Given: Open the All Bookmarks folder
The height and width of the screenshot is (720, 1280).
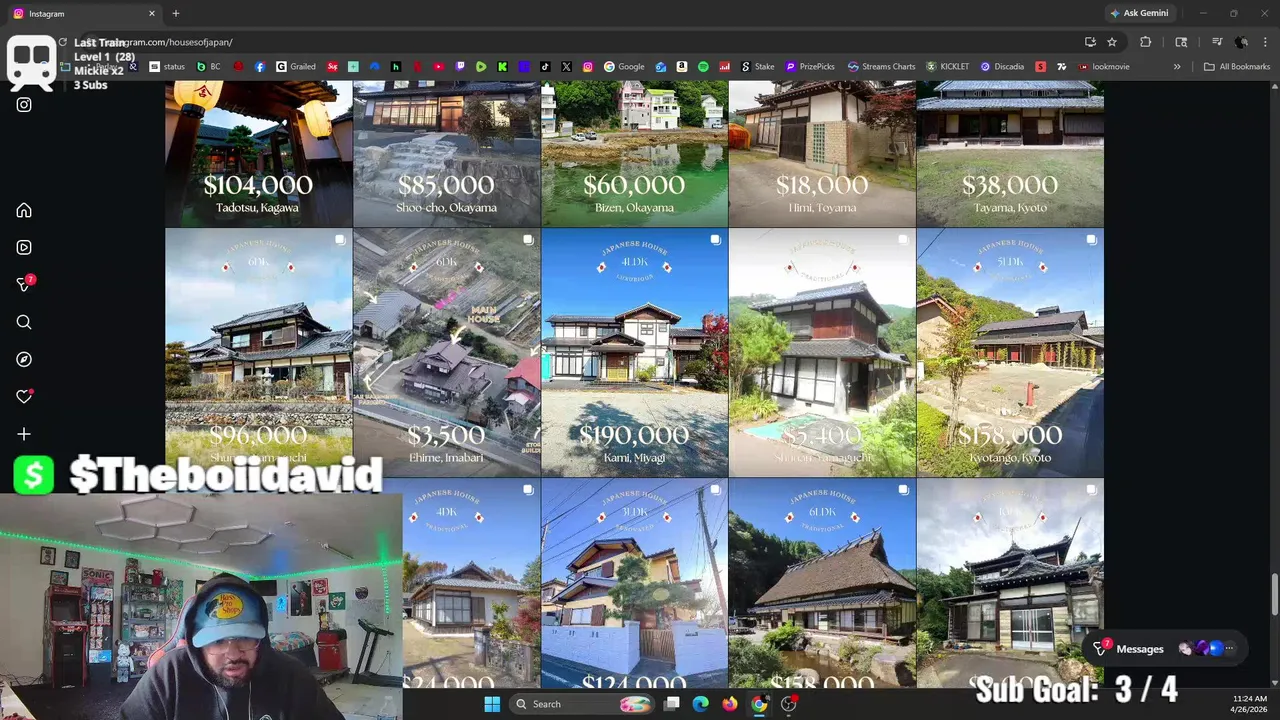Looking at the screenshot, I should (1237, 67).
